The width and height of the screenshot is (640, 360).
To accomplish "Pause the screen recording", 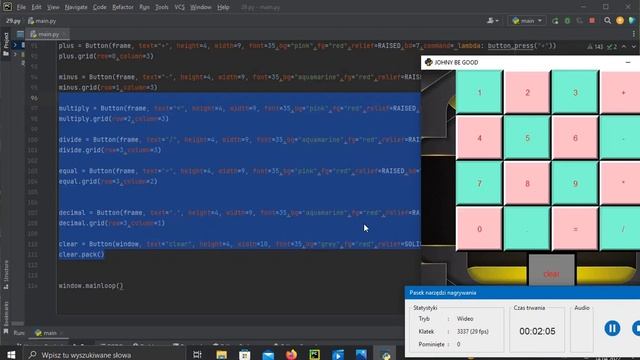I will pyautogui.click(x=612, y=328).
